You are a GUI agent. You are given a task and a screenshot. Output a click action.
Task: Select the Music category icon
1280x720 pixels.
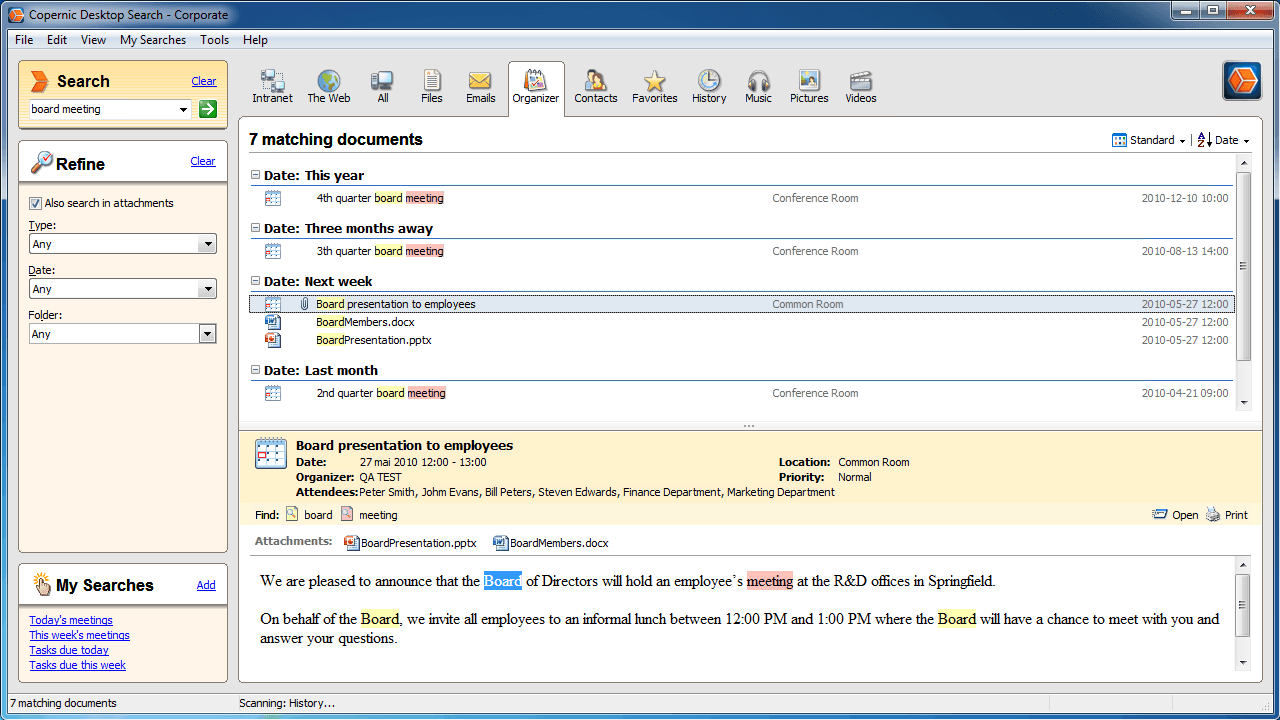pyautogui.click(x=758, y=87)
